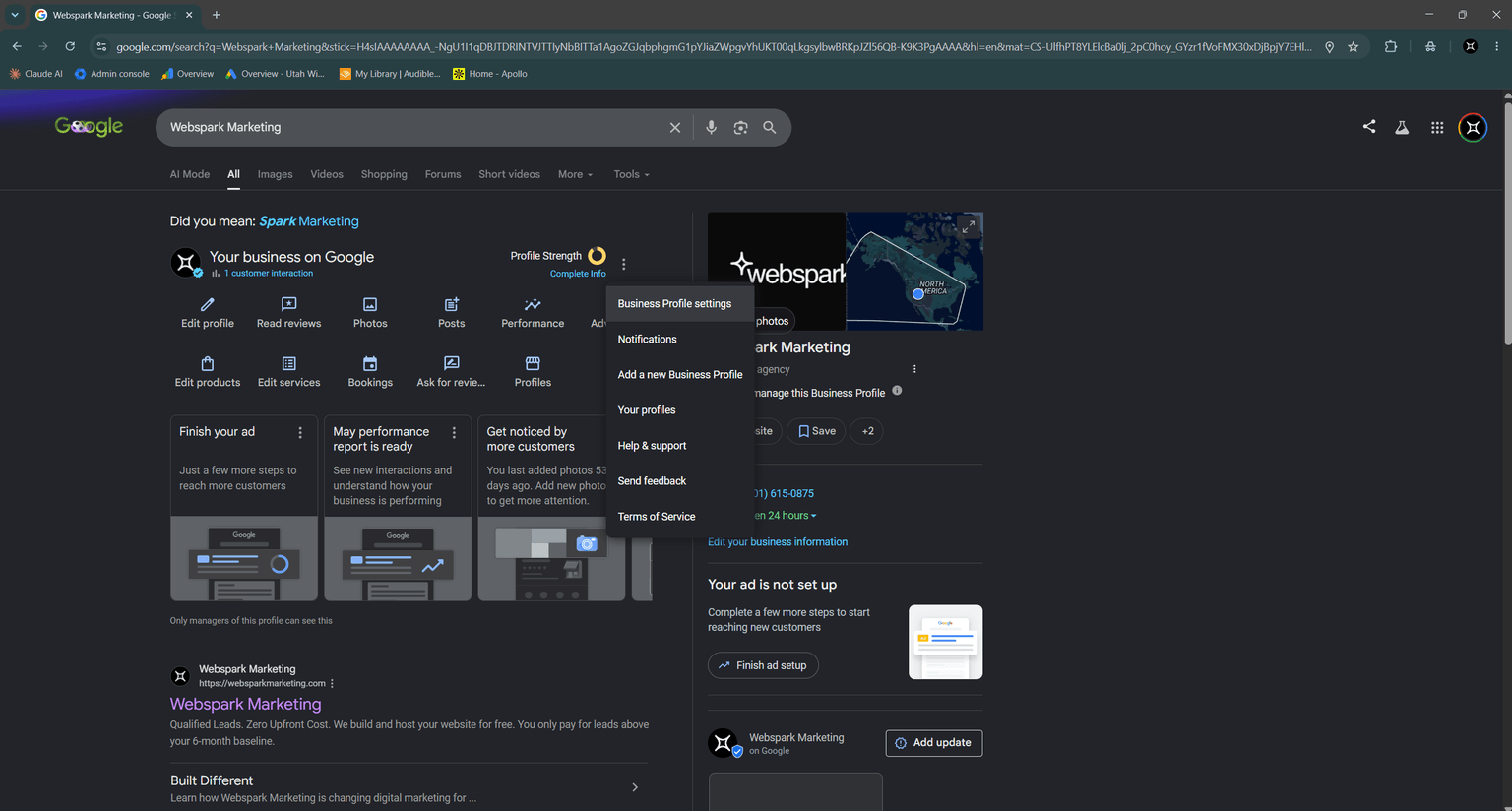Image resolution: width=1512 pixels, height=811 pixels.
Task: Switch to Shopping tab
Action: pyautogui.click(x=384, y=174)
